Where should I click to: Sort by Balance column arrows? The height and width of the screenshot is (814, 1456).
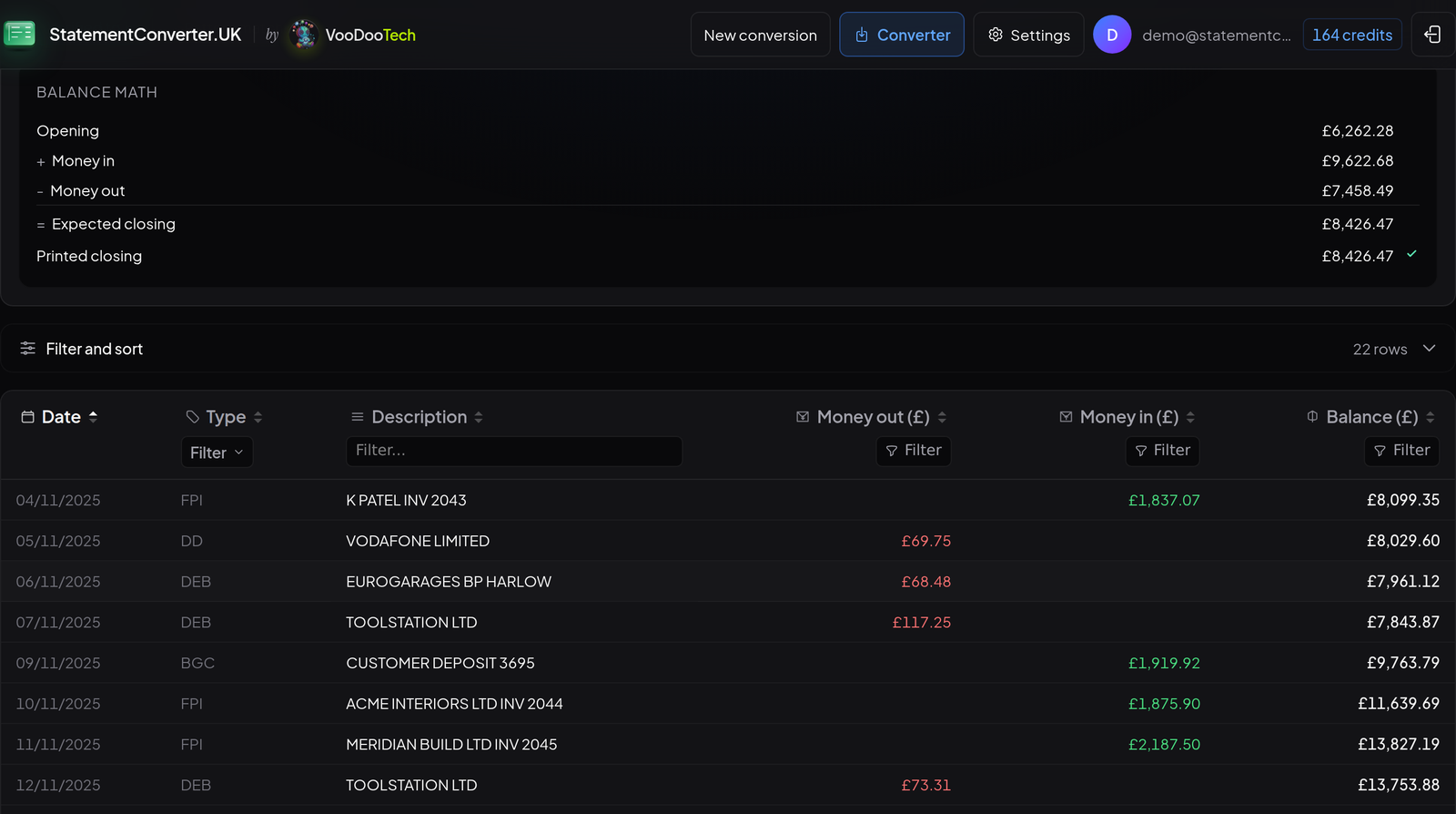(1431, 417)
